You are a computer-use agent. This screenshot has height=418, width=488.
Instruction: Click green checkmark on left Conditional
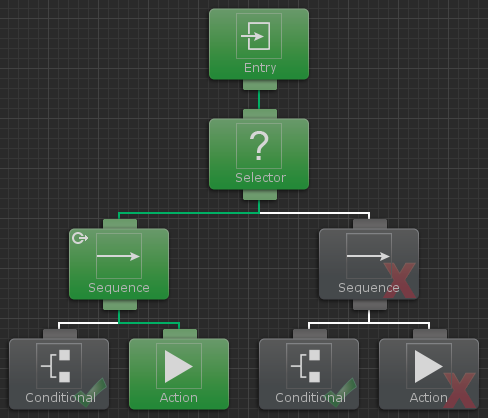point(91,392)
